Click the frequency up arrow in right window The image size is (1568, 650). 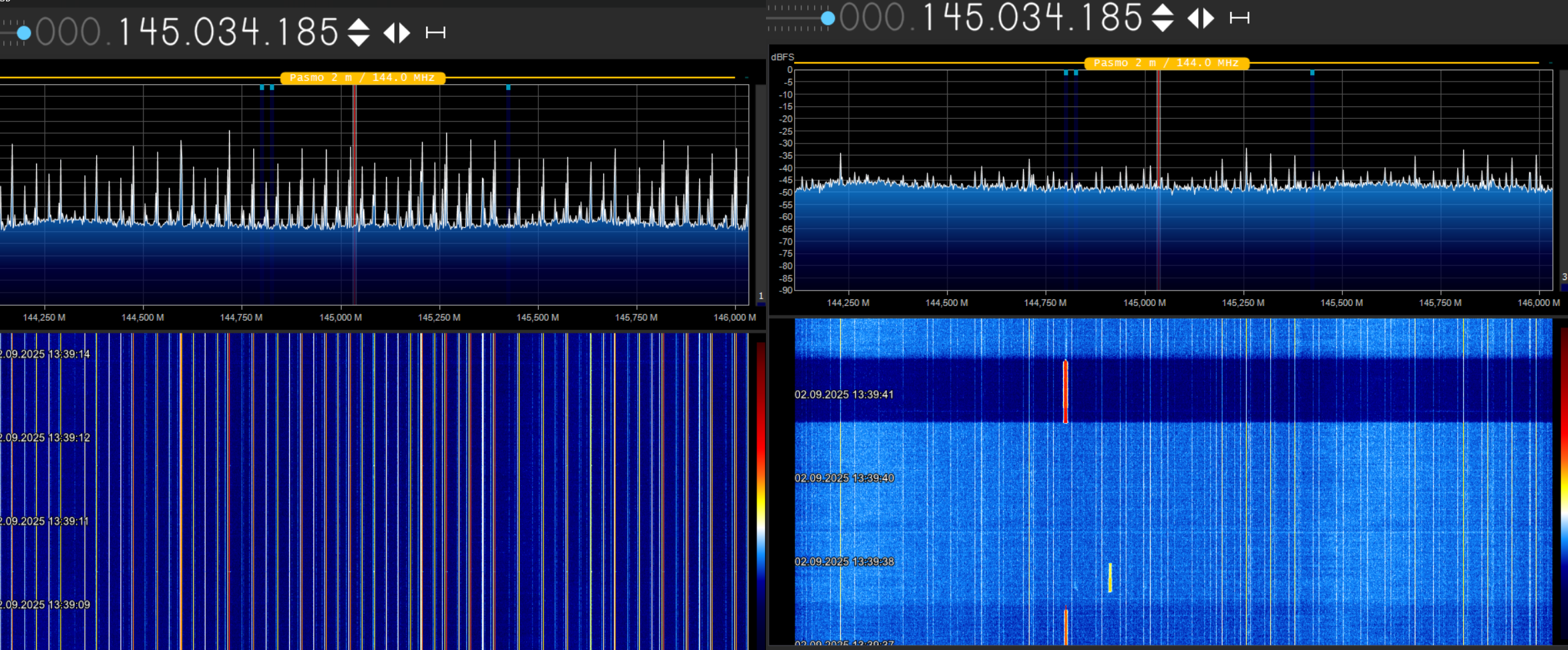click(x=1163, y=10)
